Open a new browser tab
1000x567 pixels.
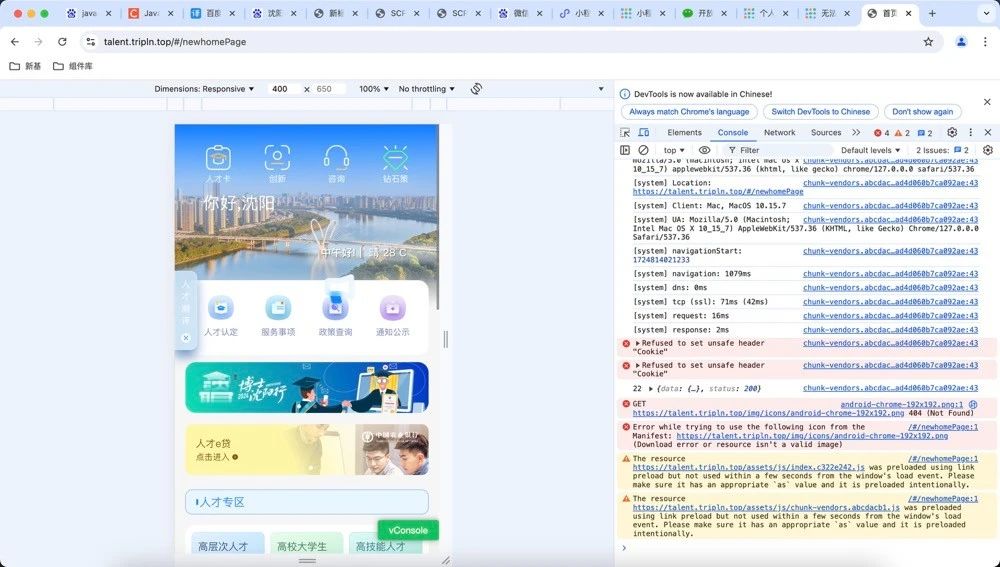click(932, 13)
